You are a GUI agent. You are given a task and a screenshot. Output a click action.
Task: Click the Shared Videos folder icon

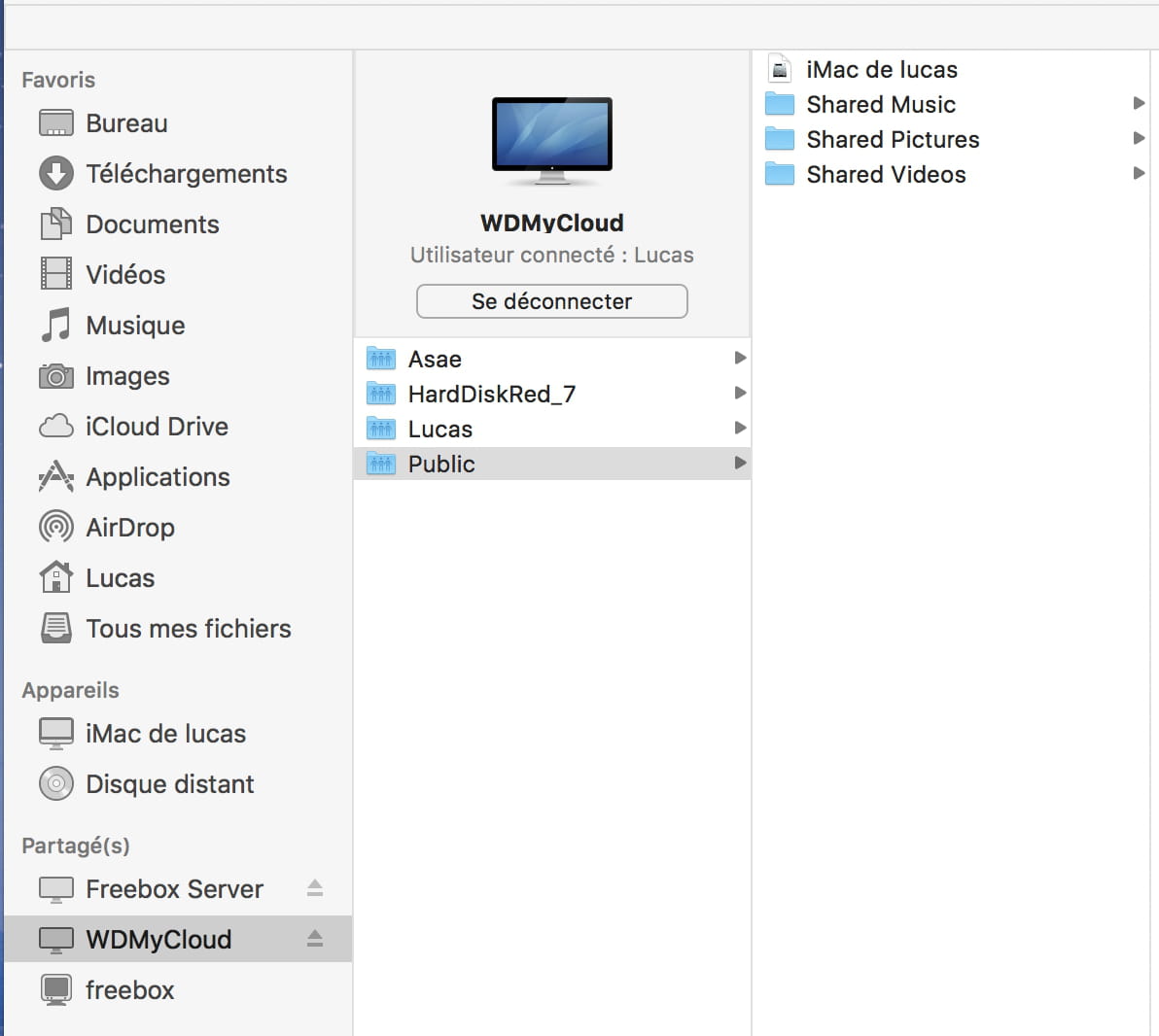[x=780, y=174]
